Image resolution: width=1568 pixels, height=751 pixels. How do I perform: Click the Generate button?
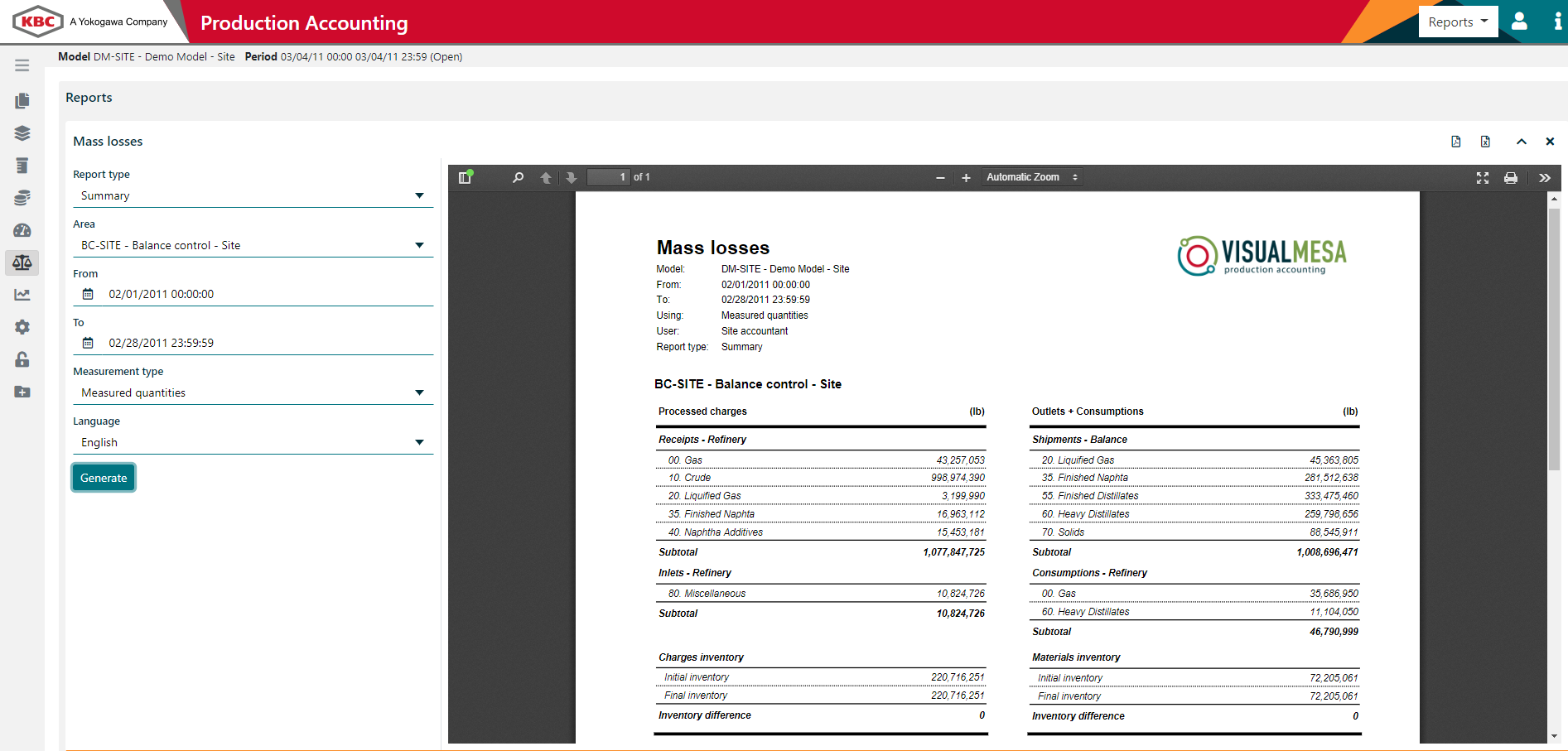pos(103,477)
